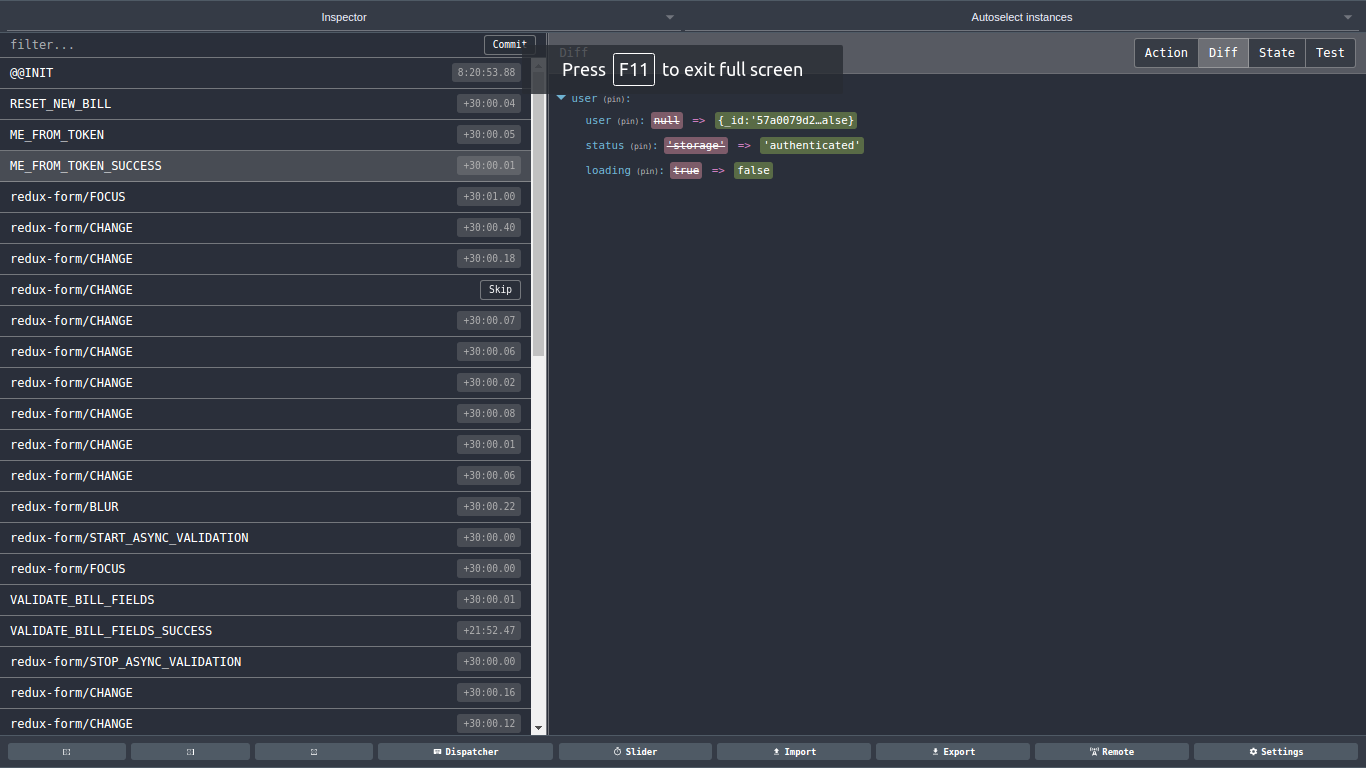This screenshot has height=768, width=1366.
Task: Pin the nested user property
Action: [x=630, y=121]
